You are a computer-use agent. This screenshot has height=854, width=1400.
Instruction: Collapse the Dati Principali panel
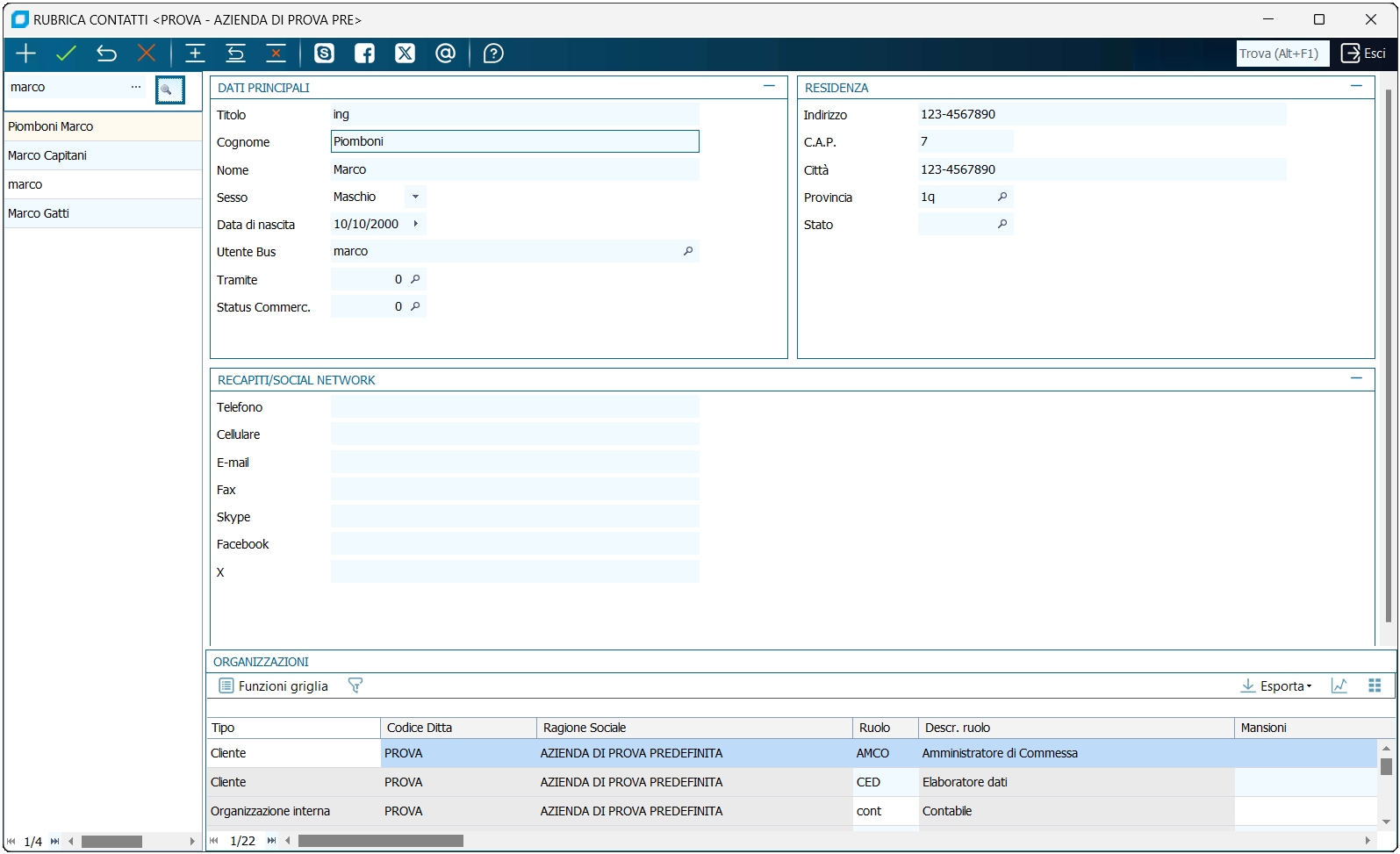769,86
